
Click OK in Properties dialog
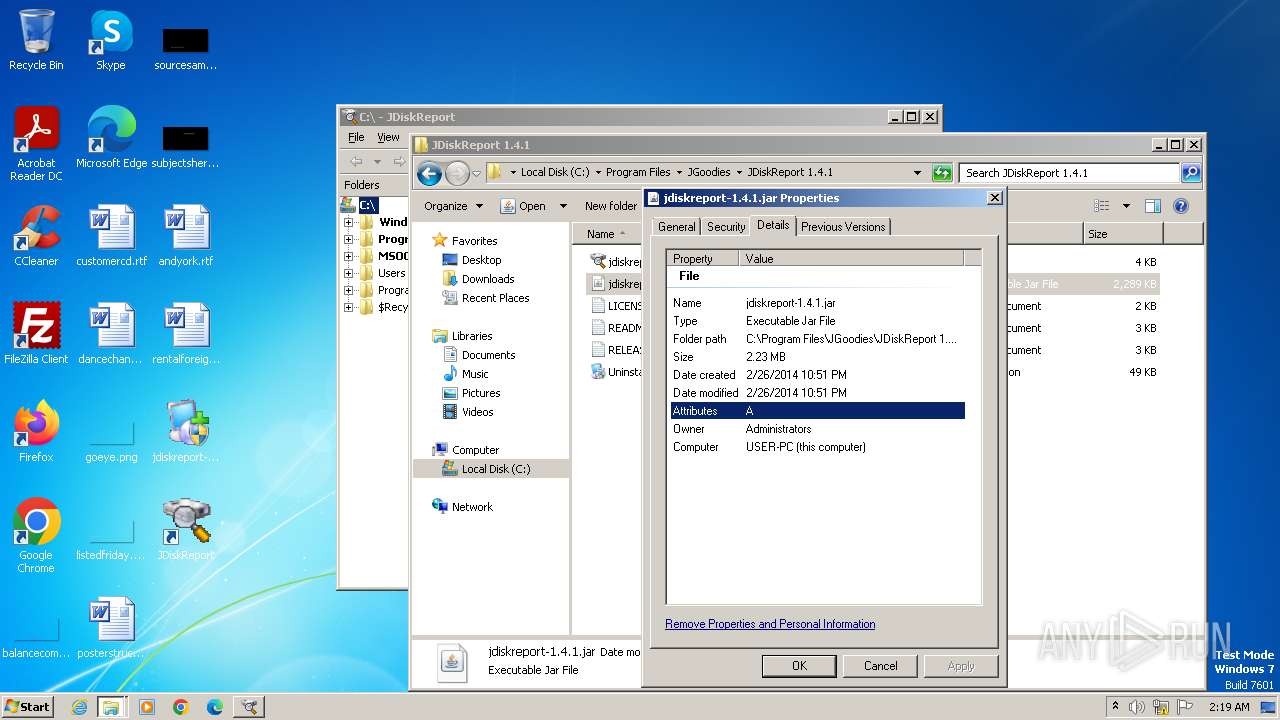(799, 666)
